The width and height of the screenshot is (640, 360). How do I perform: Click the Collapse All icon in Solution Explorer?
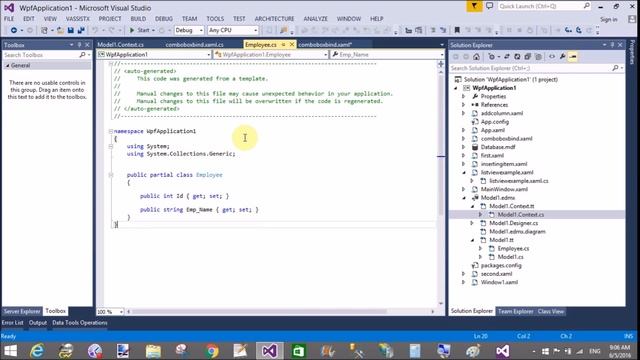pyautogui.click(x=527, y=57)
